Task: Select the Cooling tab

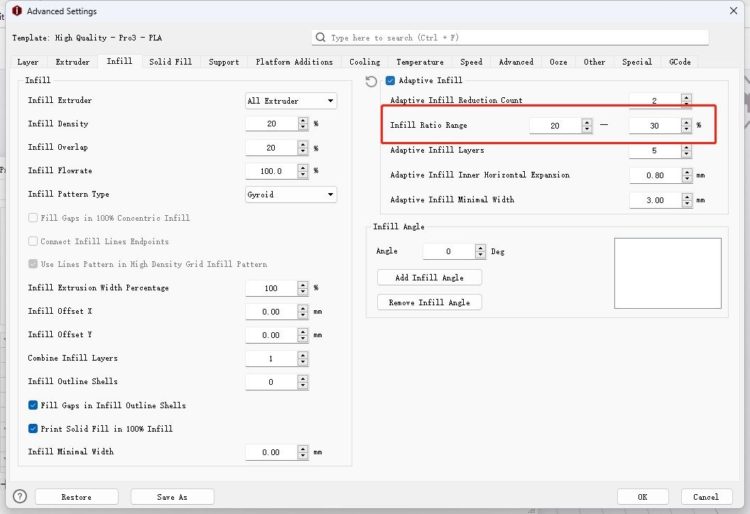Action: [x=364, y=62]
